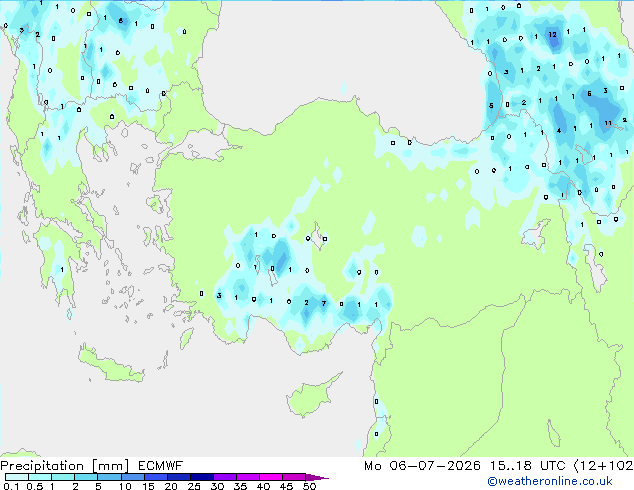This screenshot has width=634, height=490.
Task: Click the 45–50 mm legend color box
Action: pos(294,477)
